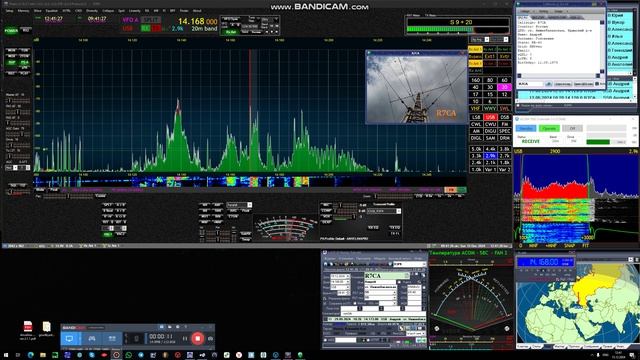The image size is (640, 360).
Task: Select FM mode
Action: pos(505,124)
